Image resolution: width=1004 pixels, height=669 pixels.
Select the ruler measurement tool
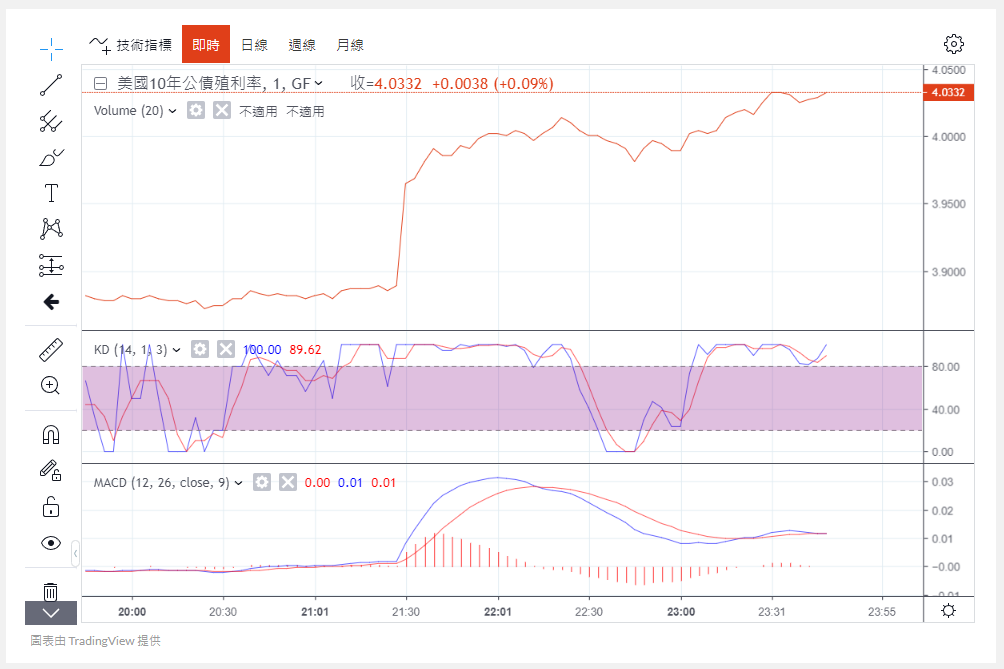coord(51,349)
